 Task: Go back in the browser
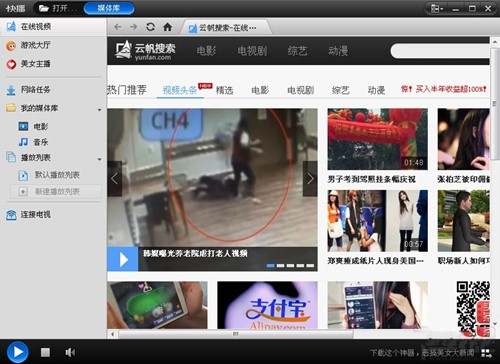tap(118, 27)
